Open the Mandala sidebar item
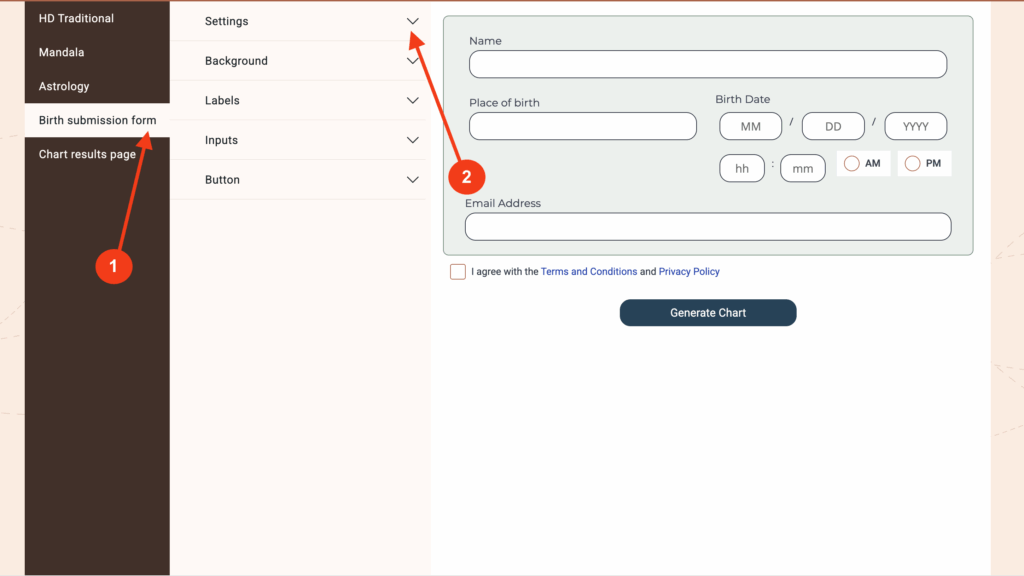The image size is (1024, 576). (61, 52)
